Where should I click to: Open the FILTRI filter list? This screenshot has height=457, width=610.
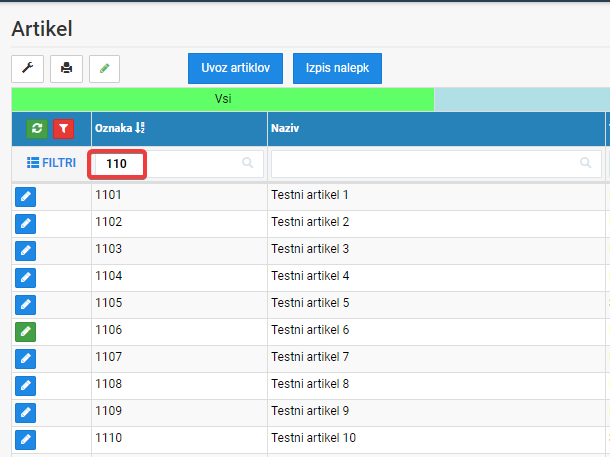click(x=51, y=163)
